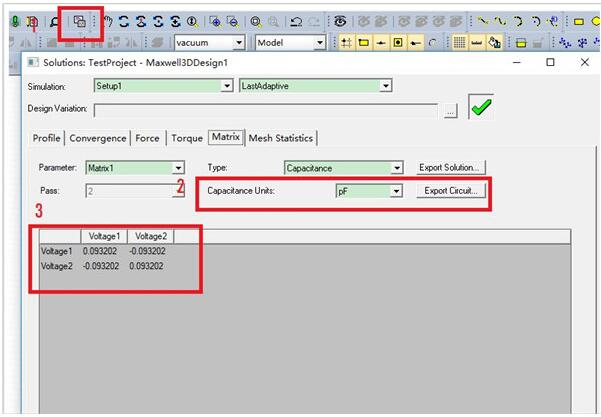
Task: Select Voltage2 row's -0.093202 value
Action: pos(101,266)
